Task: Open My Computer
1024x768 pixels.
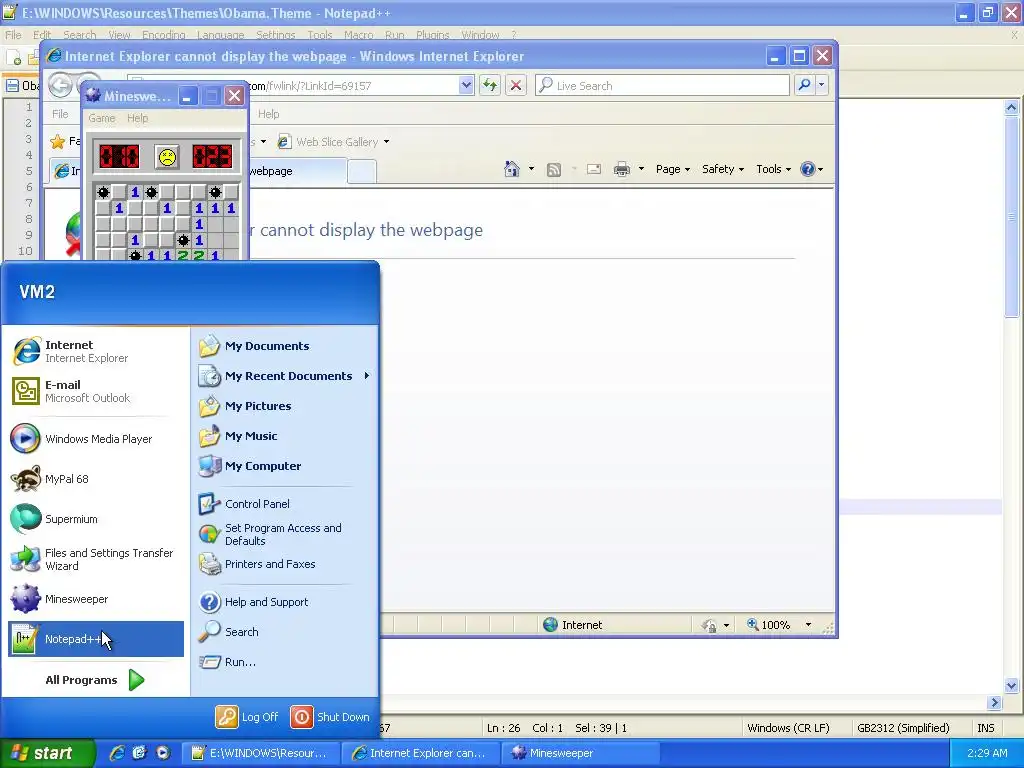Action: click(x=285, y=466)
